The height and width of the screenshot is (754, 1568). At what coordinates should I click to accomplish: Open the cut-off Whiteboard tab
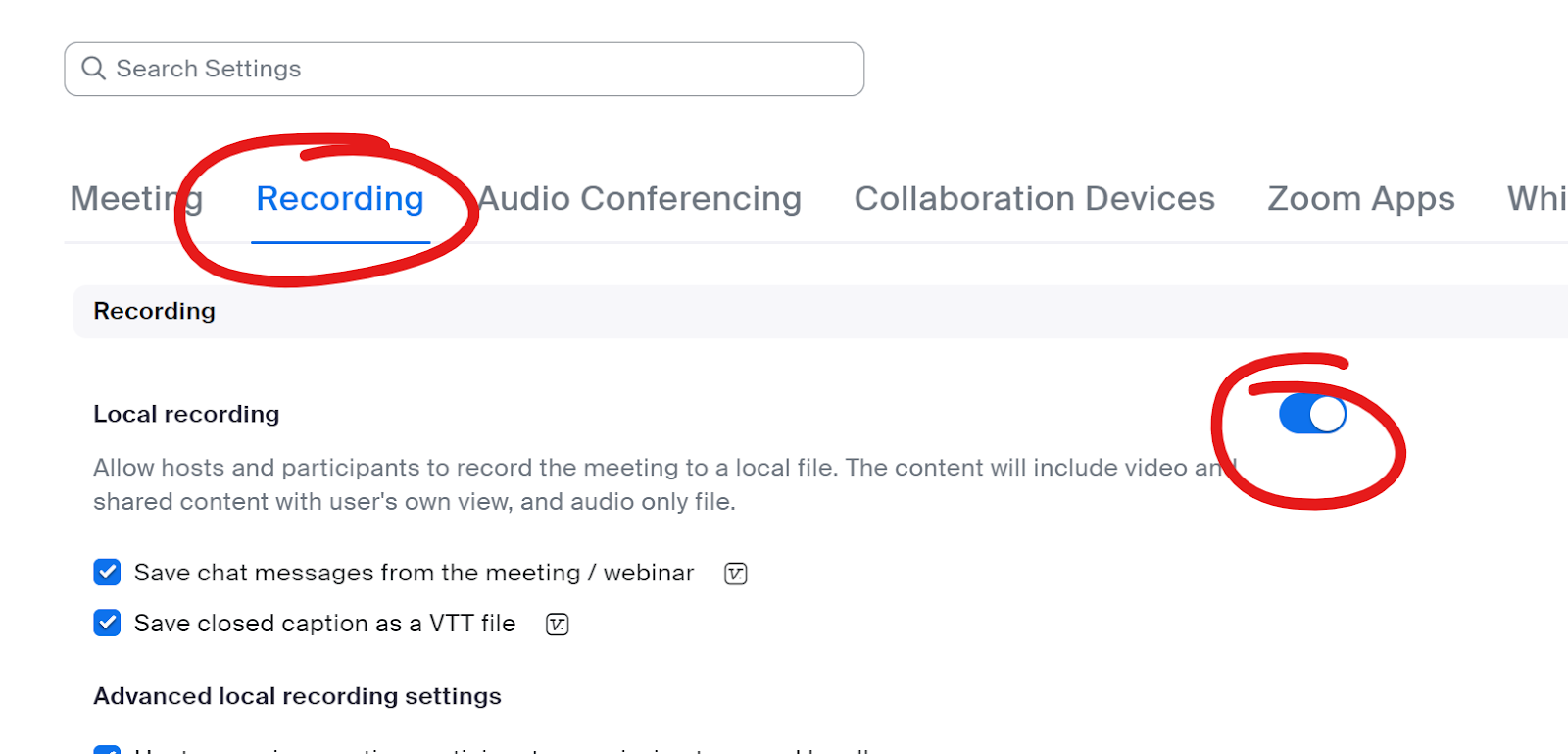tap(1537, 198)
